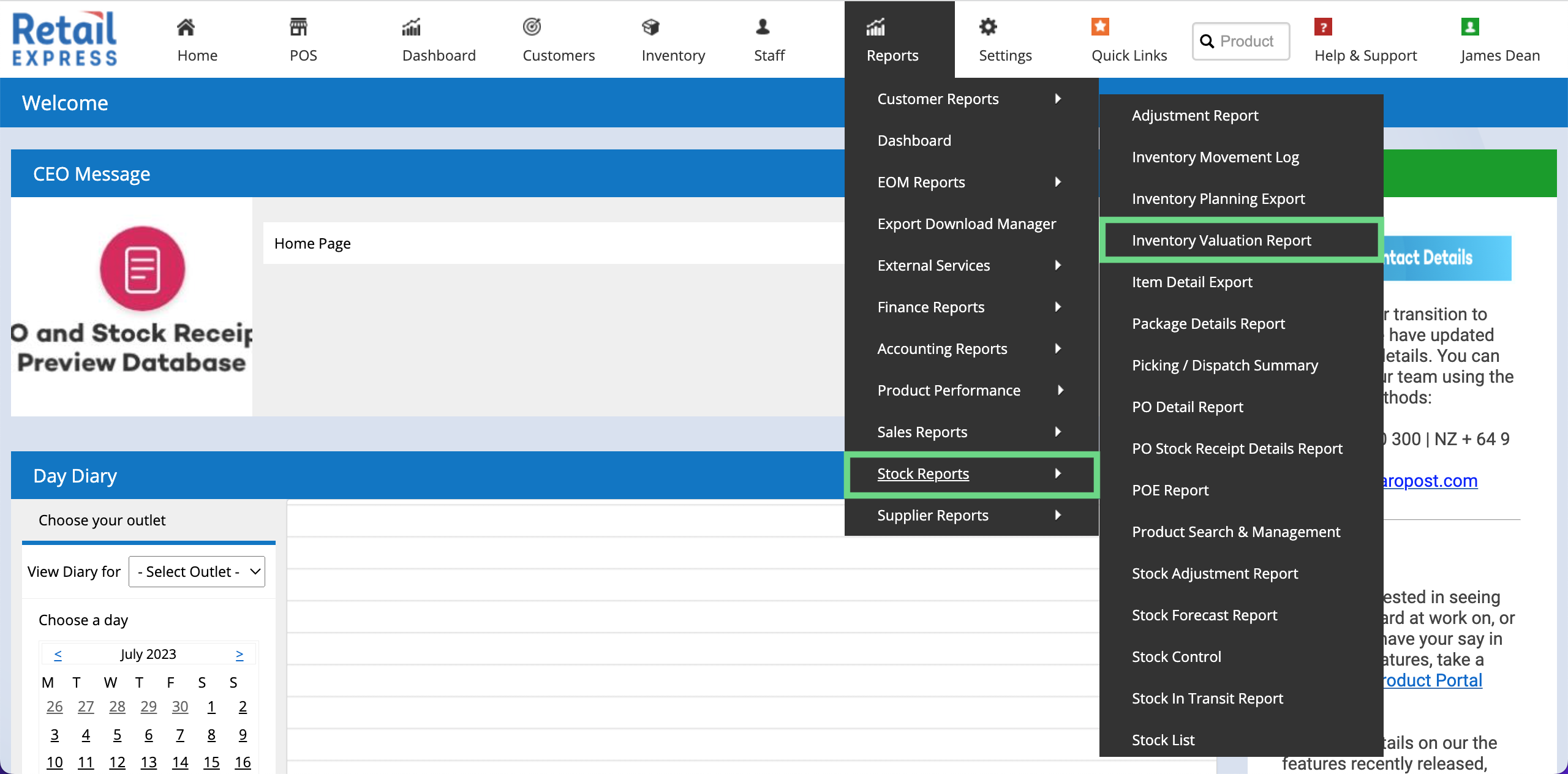Click the Reports chart icon
1568x774 pixels.
coord(875,27)
